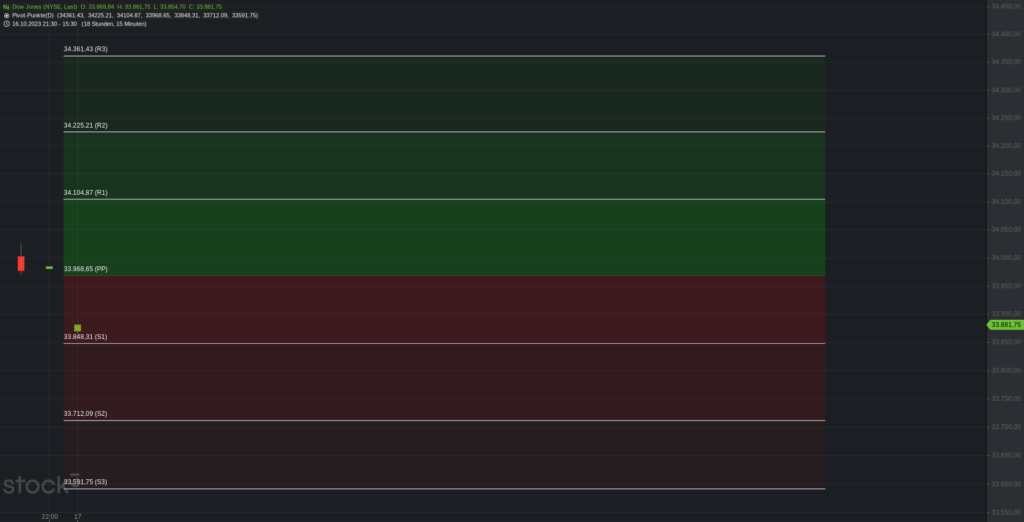Click the Pivot-Punkte indicator icon
The image size is (1024, 522).
[6, 15]
